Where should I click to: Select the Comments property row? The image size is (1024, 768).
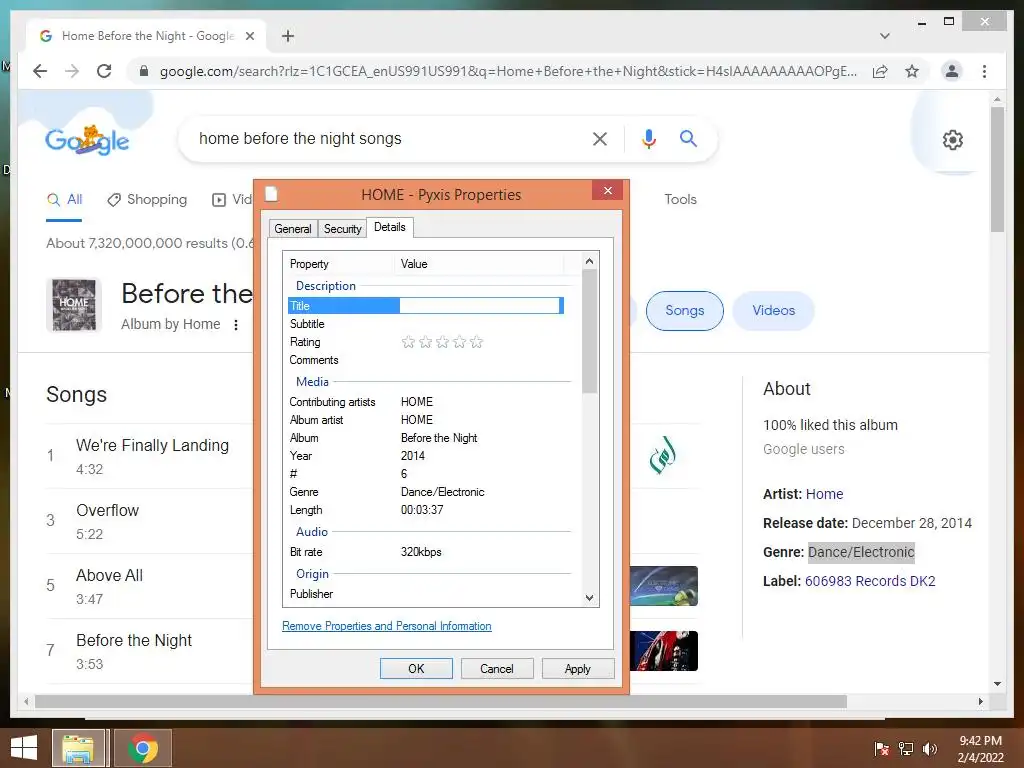coord(425,360)
